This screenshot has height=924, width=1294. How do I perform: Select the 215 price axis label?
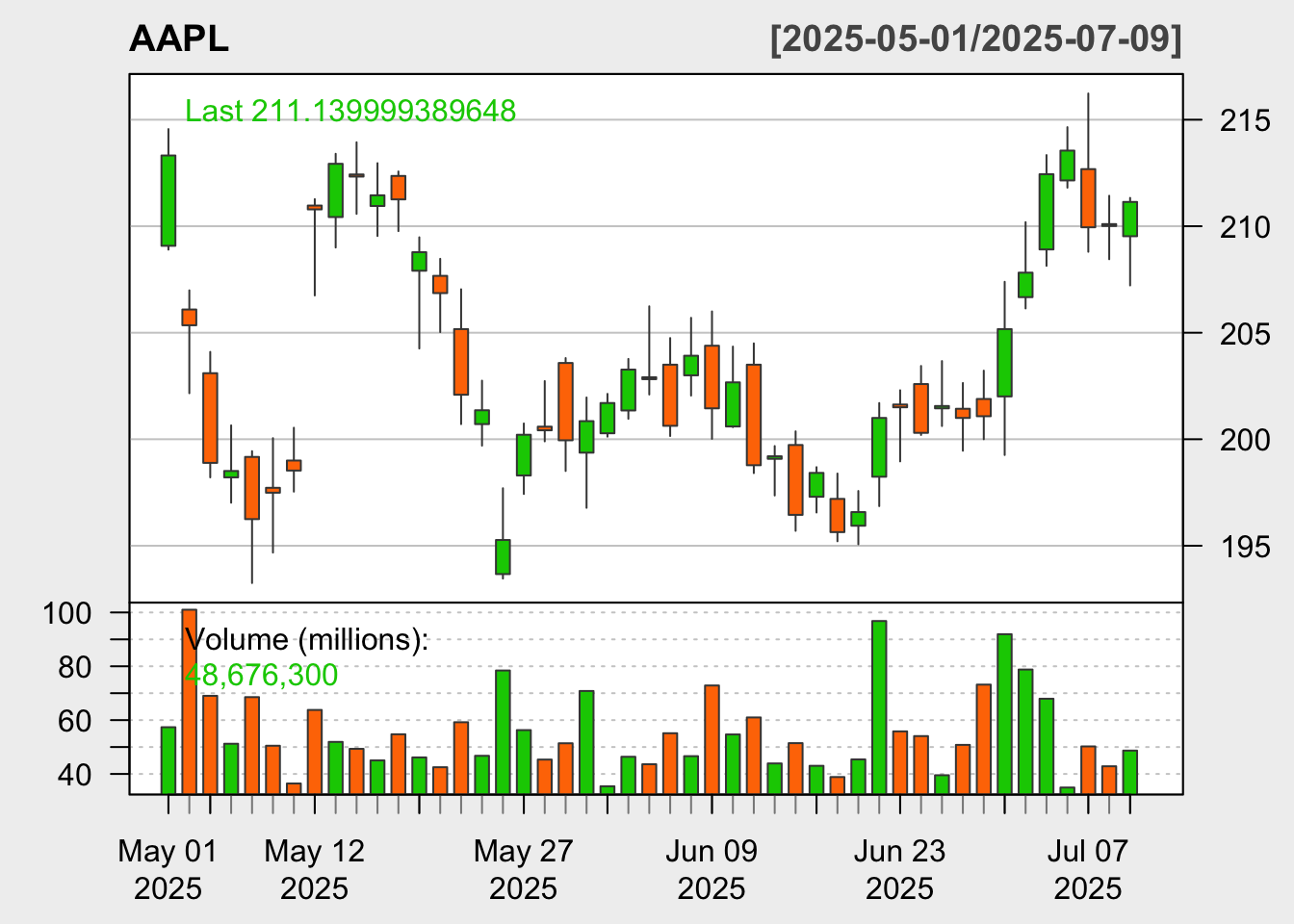click(x=1244, y=121)
